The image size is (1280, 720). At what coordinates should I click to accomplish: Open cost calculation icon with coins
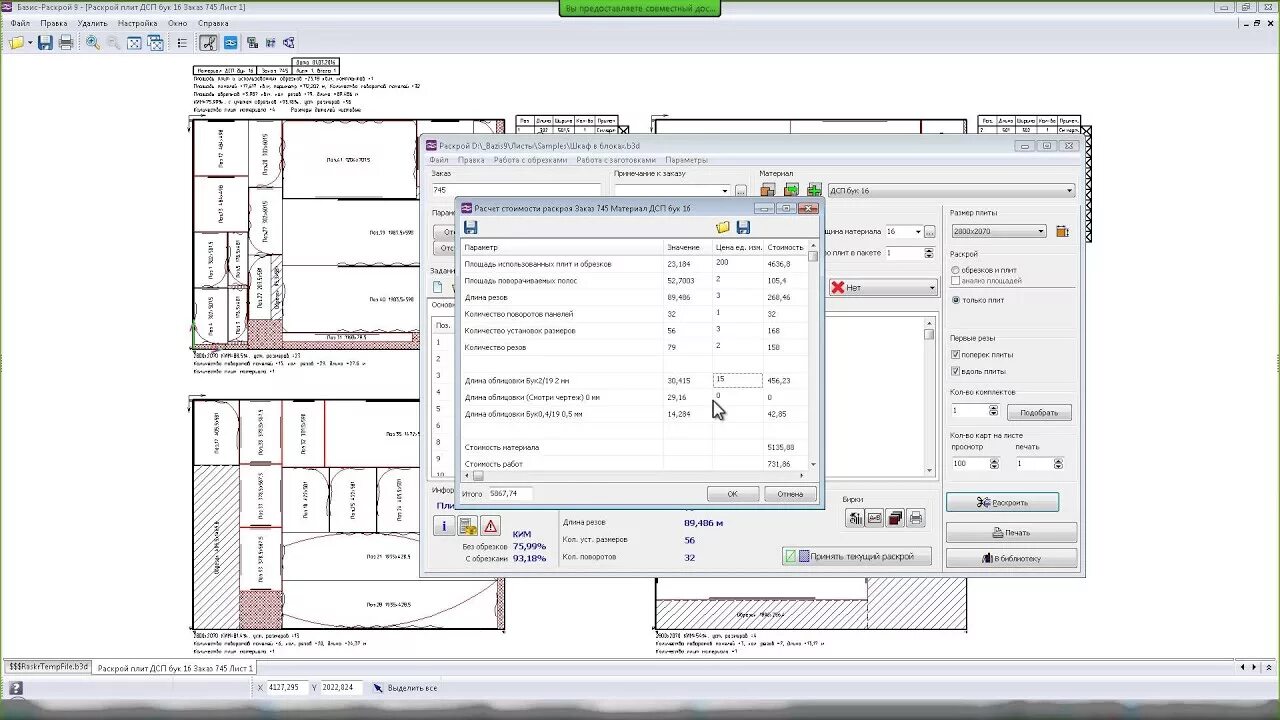point(467,526)
